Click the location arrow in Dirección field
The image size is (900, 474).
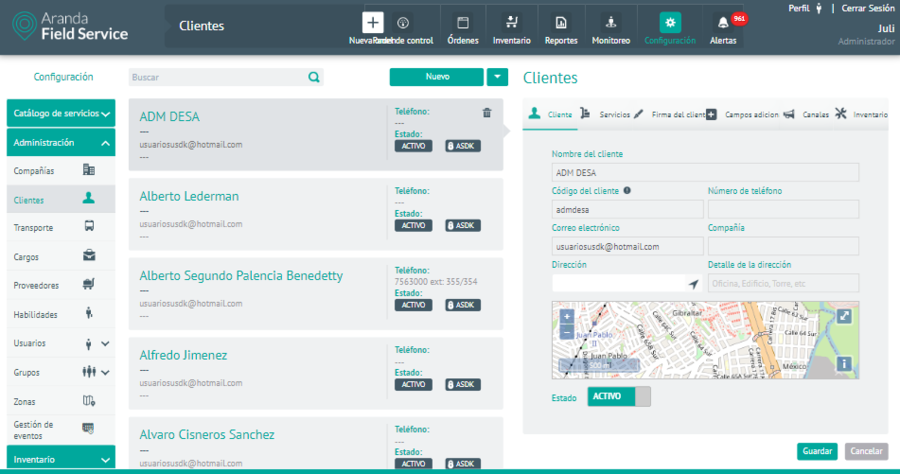[693, 285]
